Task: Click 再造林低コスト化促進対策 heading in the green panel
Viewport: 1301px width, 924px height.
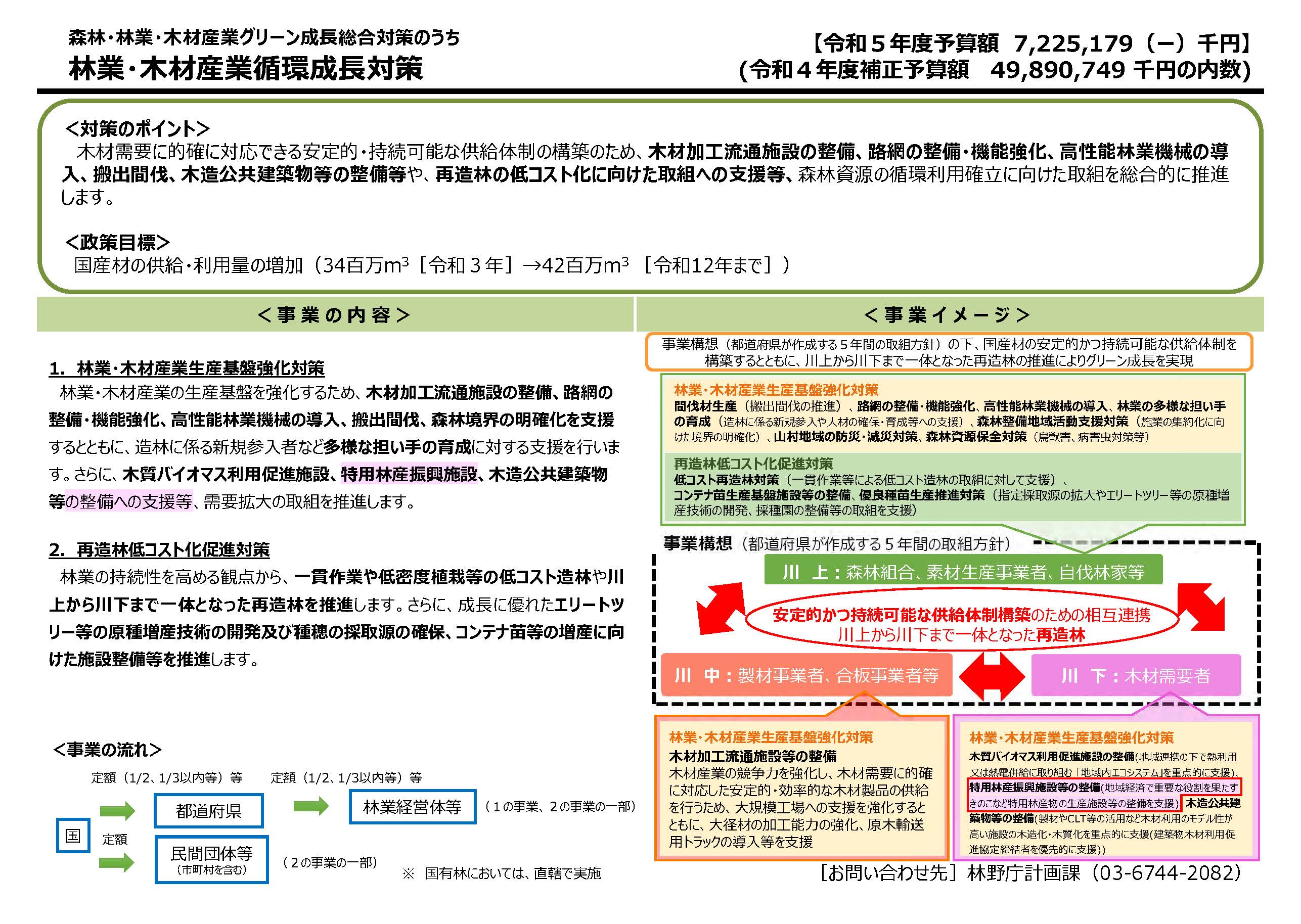Action: point(753,464)
